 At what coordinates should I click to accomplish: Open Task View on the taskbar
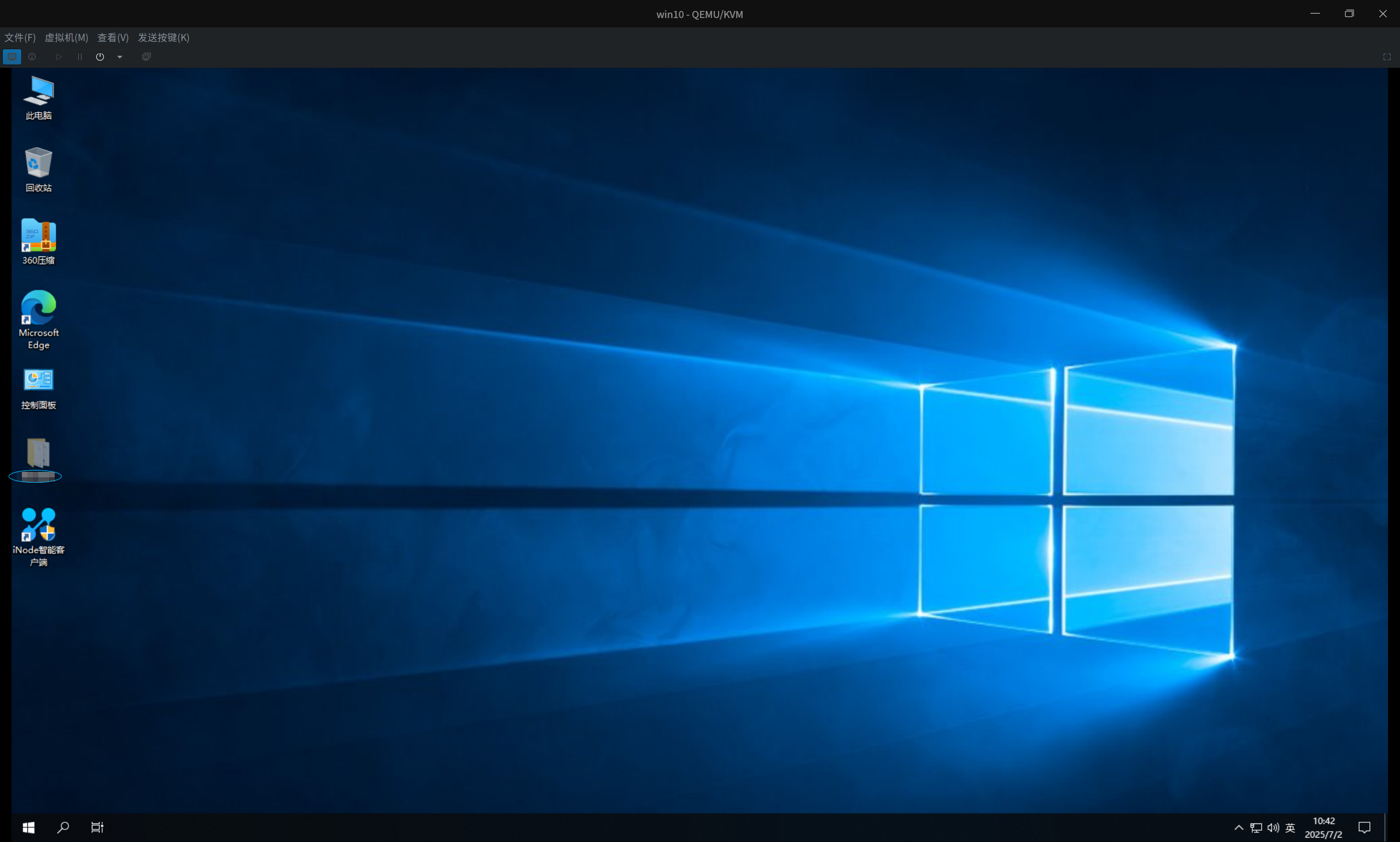(x=97, y=827)
